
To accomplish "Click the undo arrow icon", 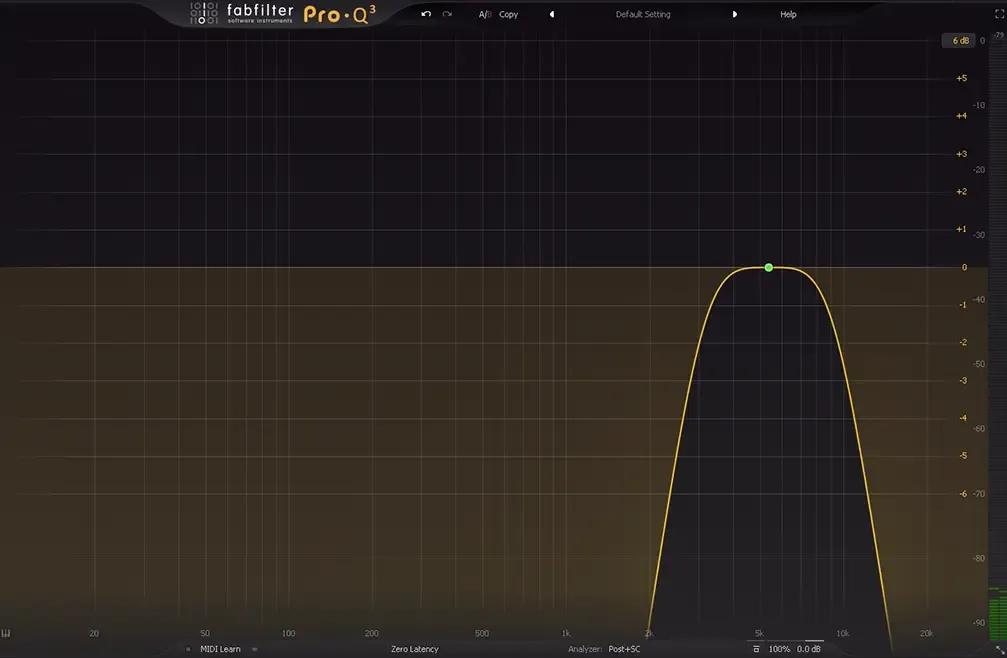I will click(426, 14).
